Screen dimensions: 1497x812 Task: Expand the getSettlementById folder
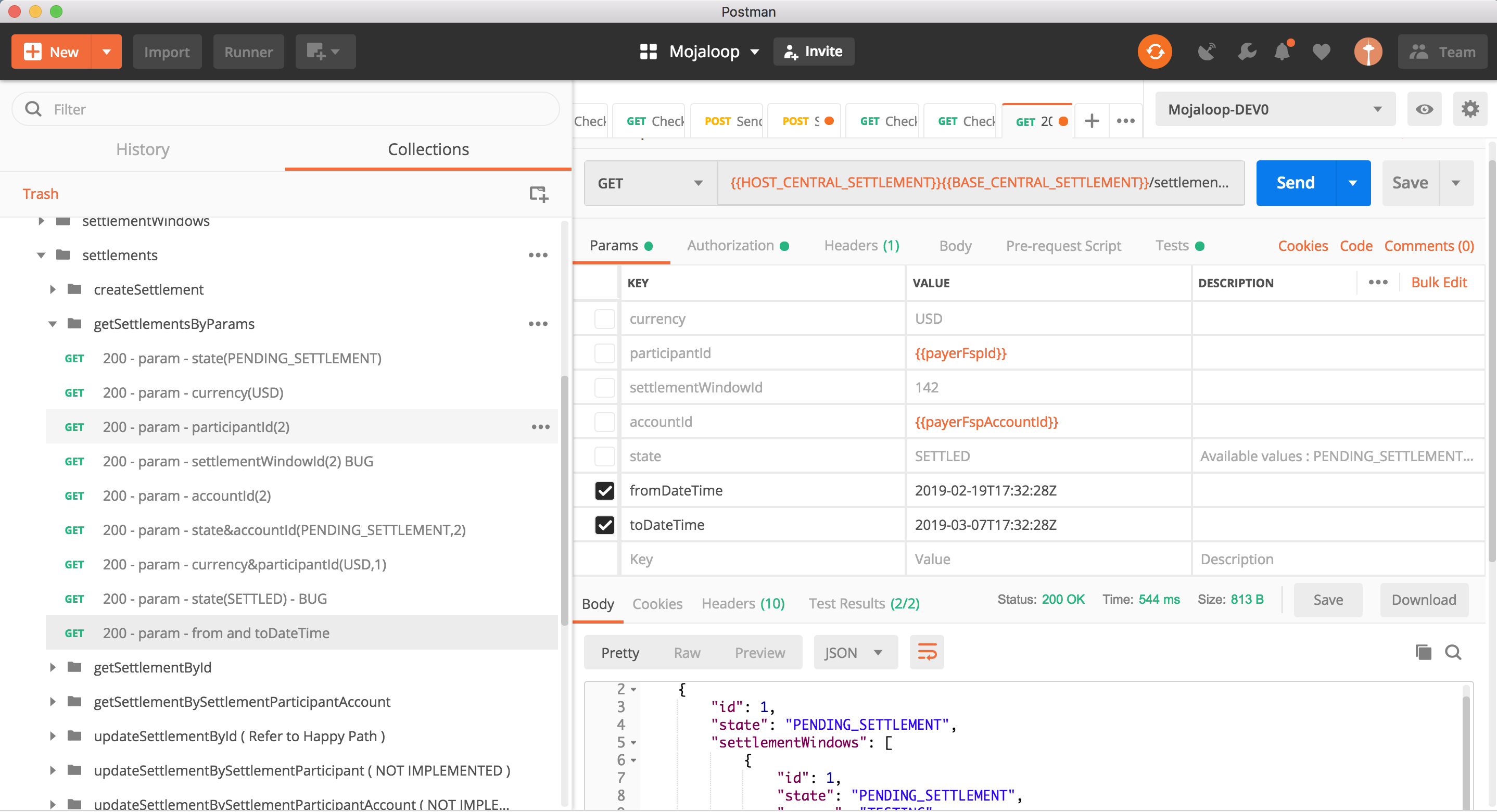coord(53,667)
